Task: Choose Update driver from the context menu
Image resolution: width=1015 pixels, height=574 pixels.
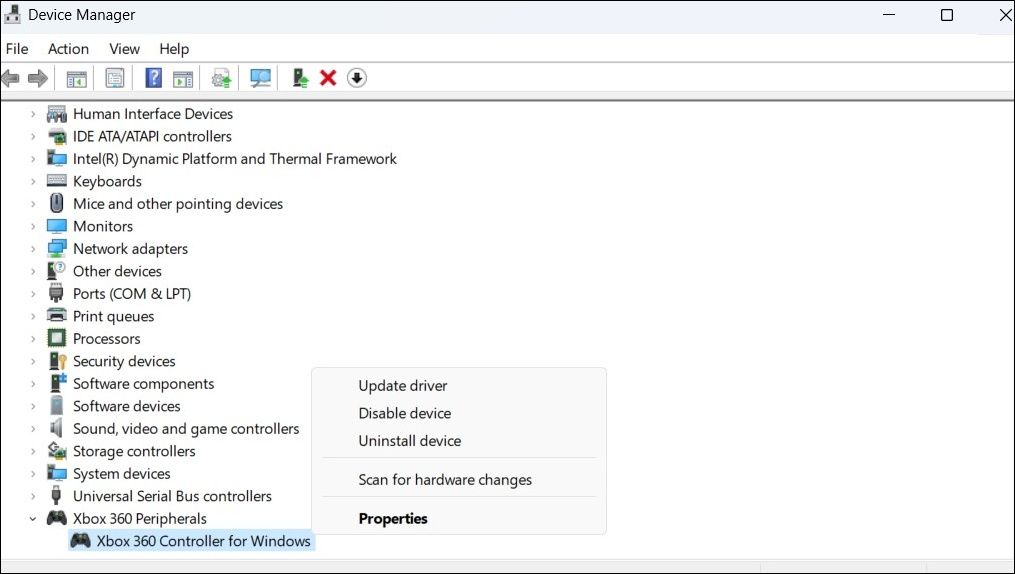Action: coord(403,386)
